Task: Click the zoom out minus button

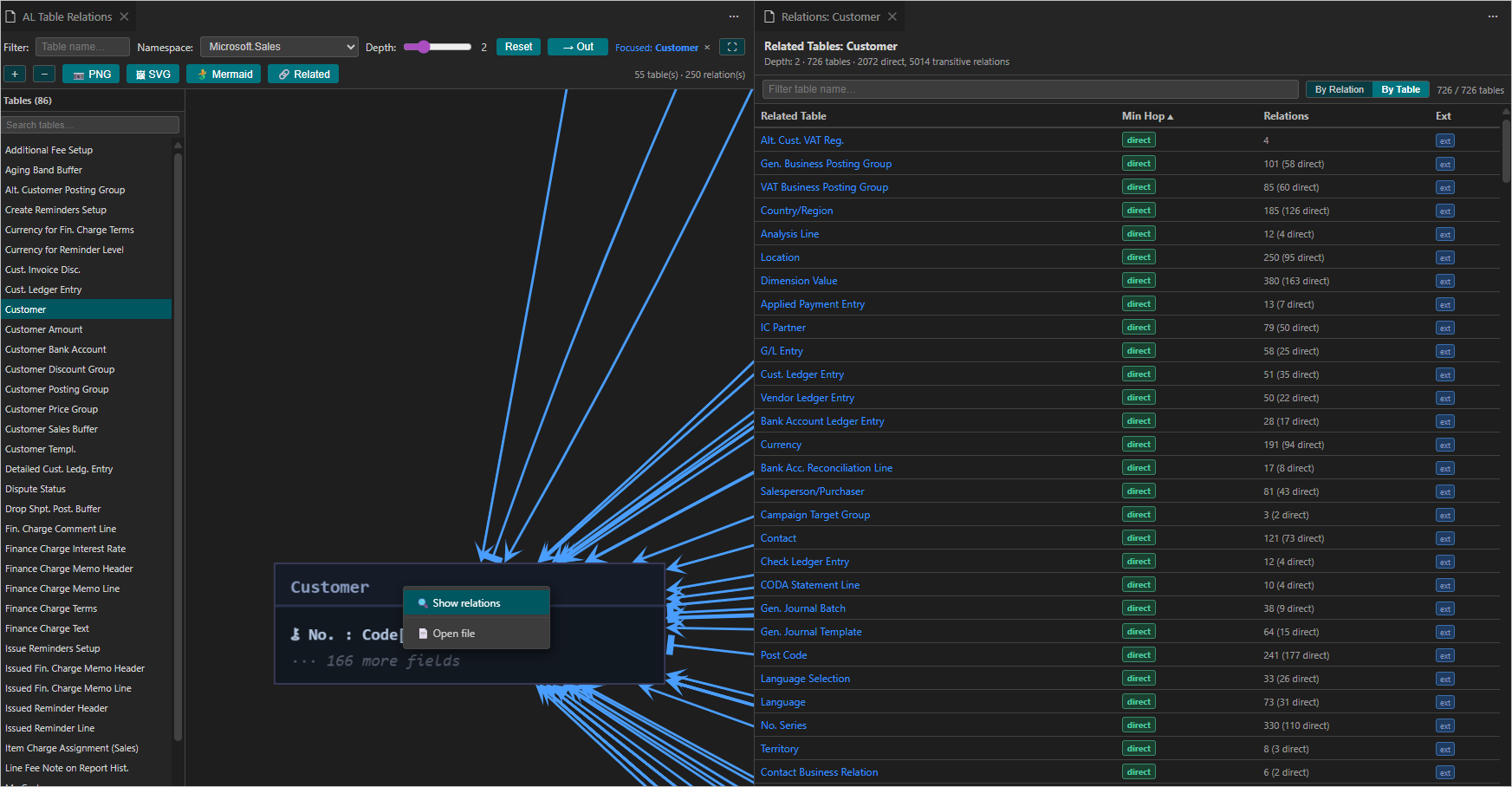Action: click(x=44, y=75)
